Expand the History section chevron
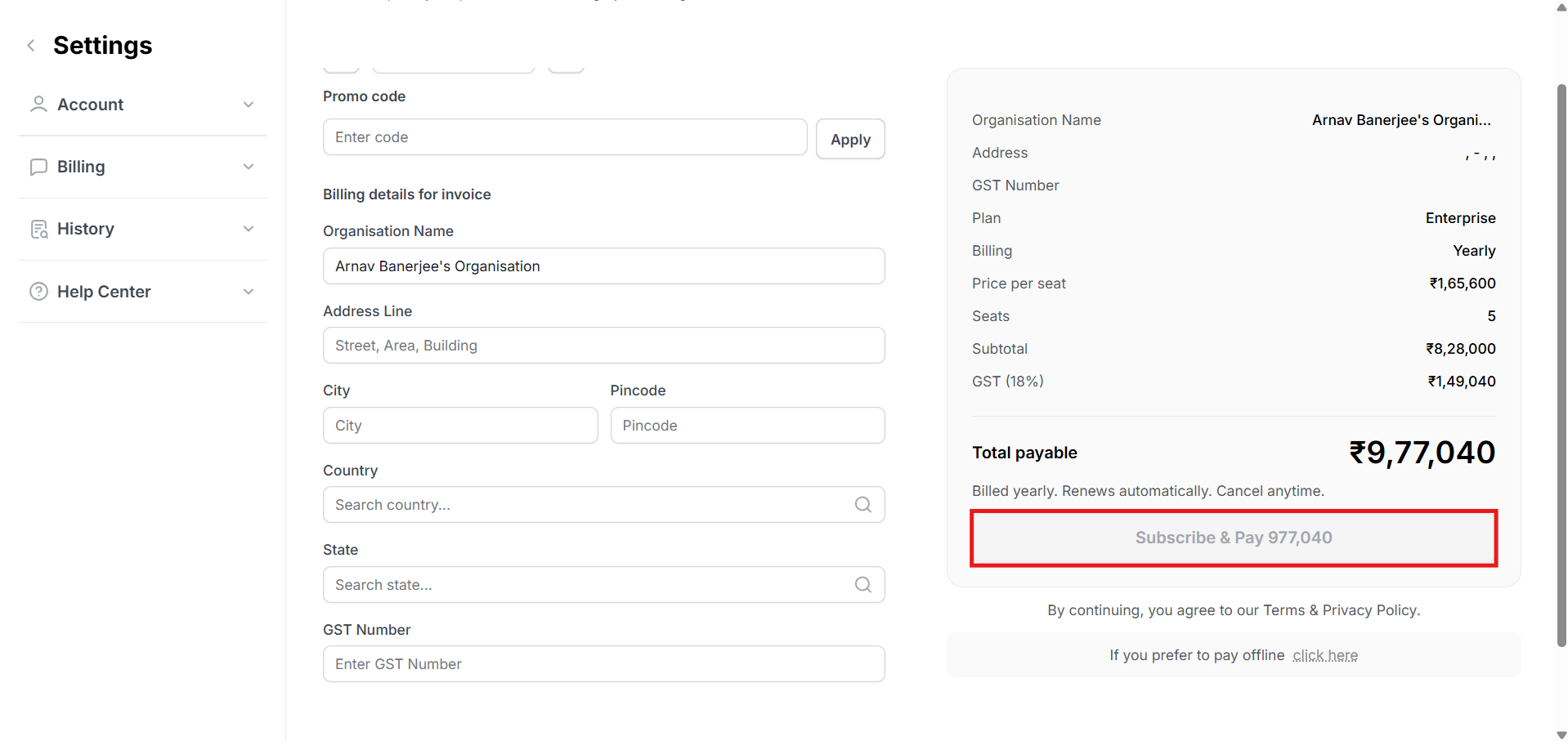The width and height of the screenshot is (1568, 741). (x=249, y=229)
